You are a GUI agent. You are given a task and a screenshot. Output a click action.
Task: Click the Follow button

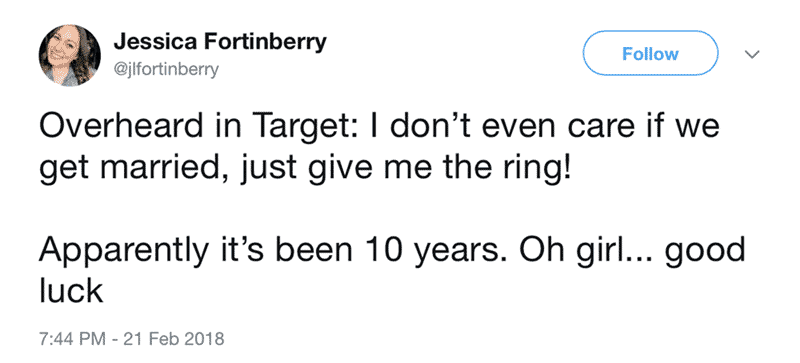(x=651, y=54)
